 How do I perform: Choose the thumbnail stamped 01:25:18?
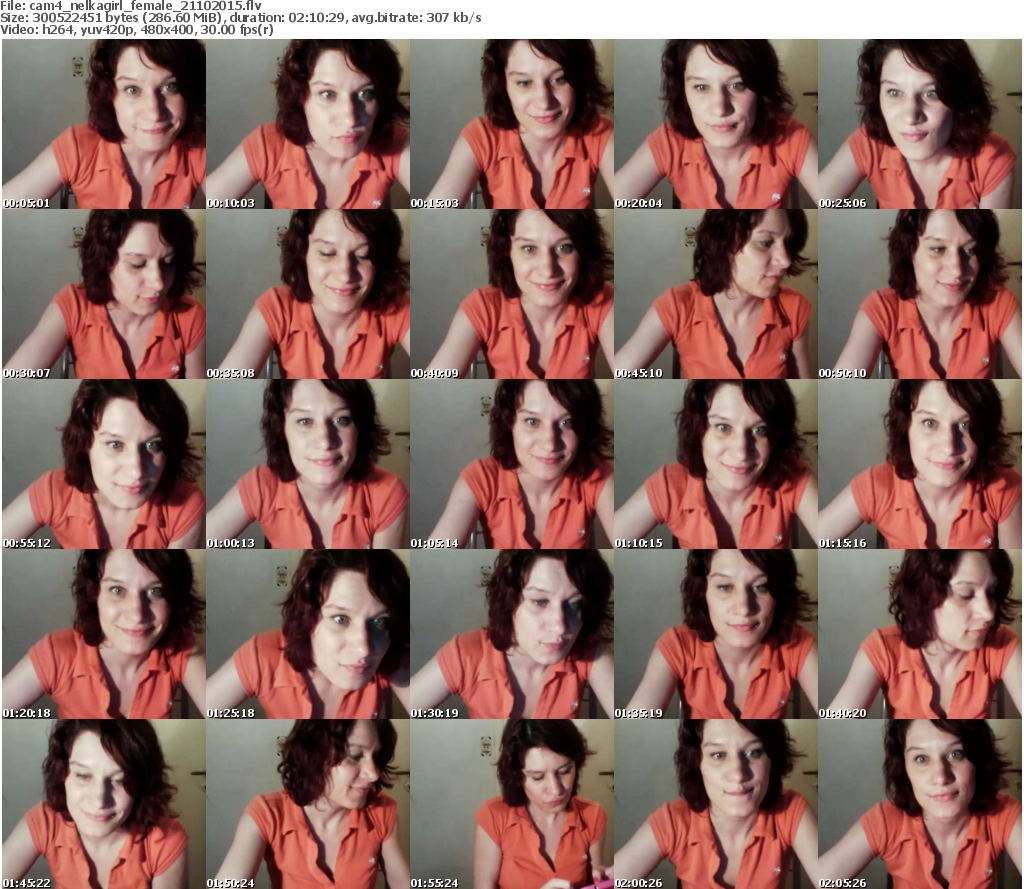click(308, 634)
